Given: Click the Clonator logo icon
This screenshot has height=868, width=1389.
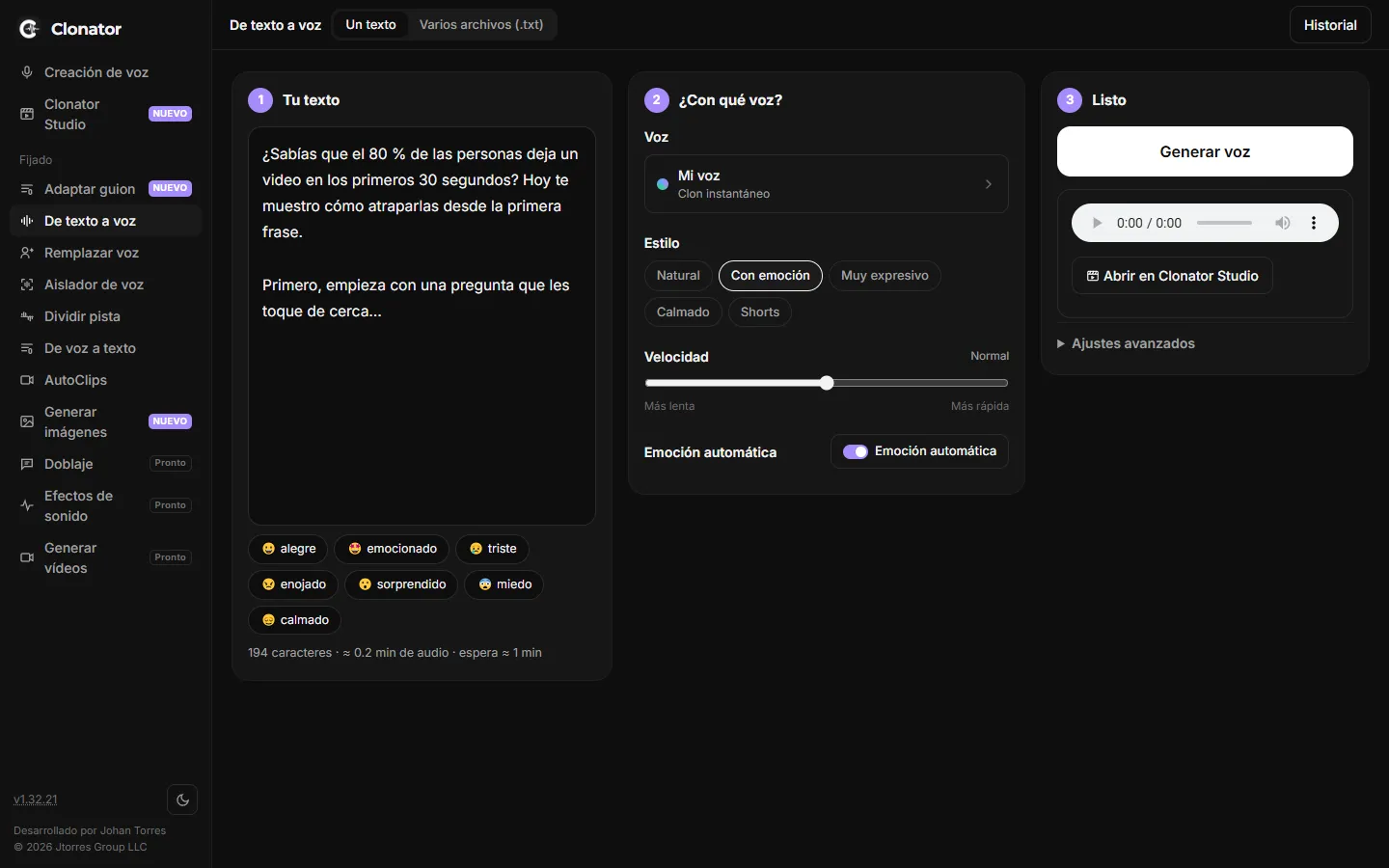Looking at the screenshot, I should (29, 29).
